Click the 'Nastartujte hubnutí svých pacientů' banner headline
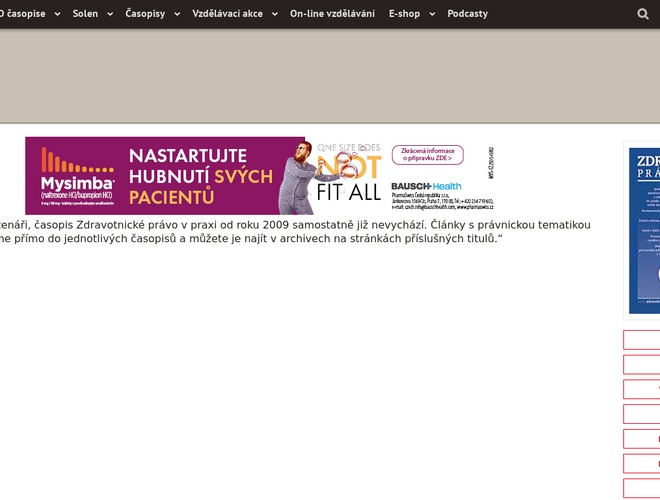Image resolution: width=660 pixels, height=500 pixels. 200,176
